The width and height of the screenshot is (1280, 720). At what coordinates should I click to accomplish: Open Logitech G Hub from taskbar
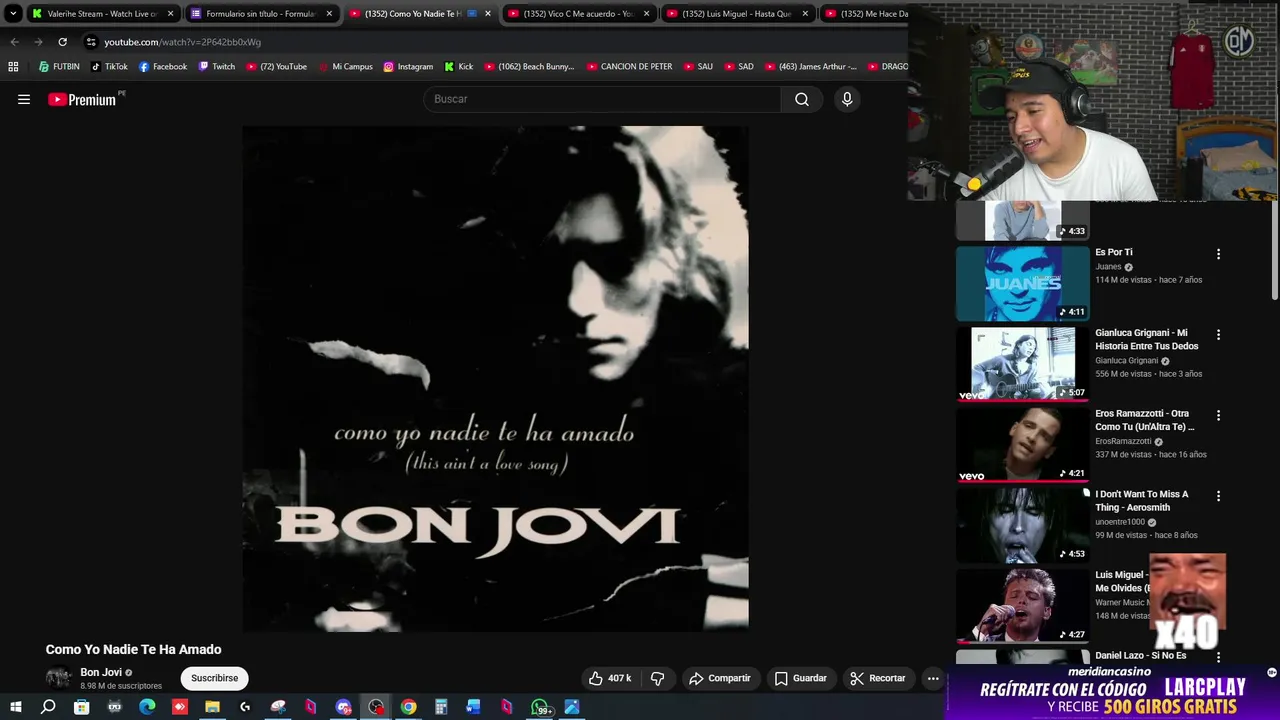pos(245,707)
